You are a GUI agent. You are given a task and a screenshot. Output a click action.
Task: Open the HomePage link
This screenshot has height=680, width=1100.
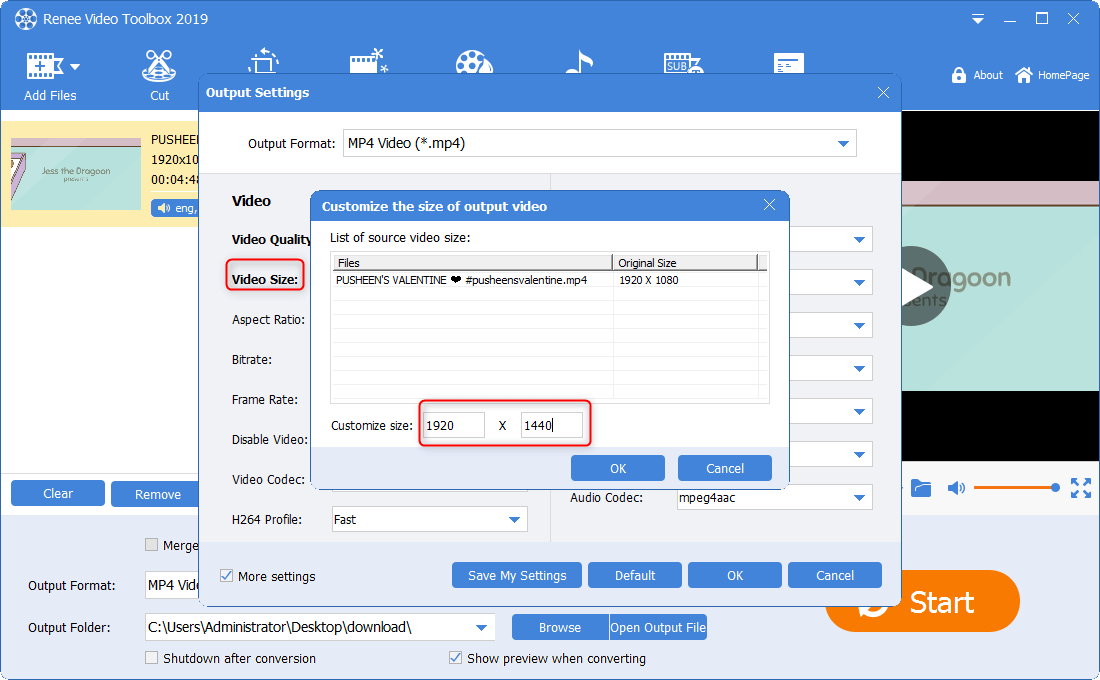tap(1052, 75)
